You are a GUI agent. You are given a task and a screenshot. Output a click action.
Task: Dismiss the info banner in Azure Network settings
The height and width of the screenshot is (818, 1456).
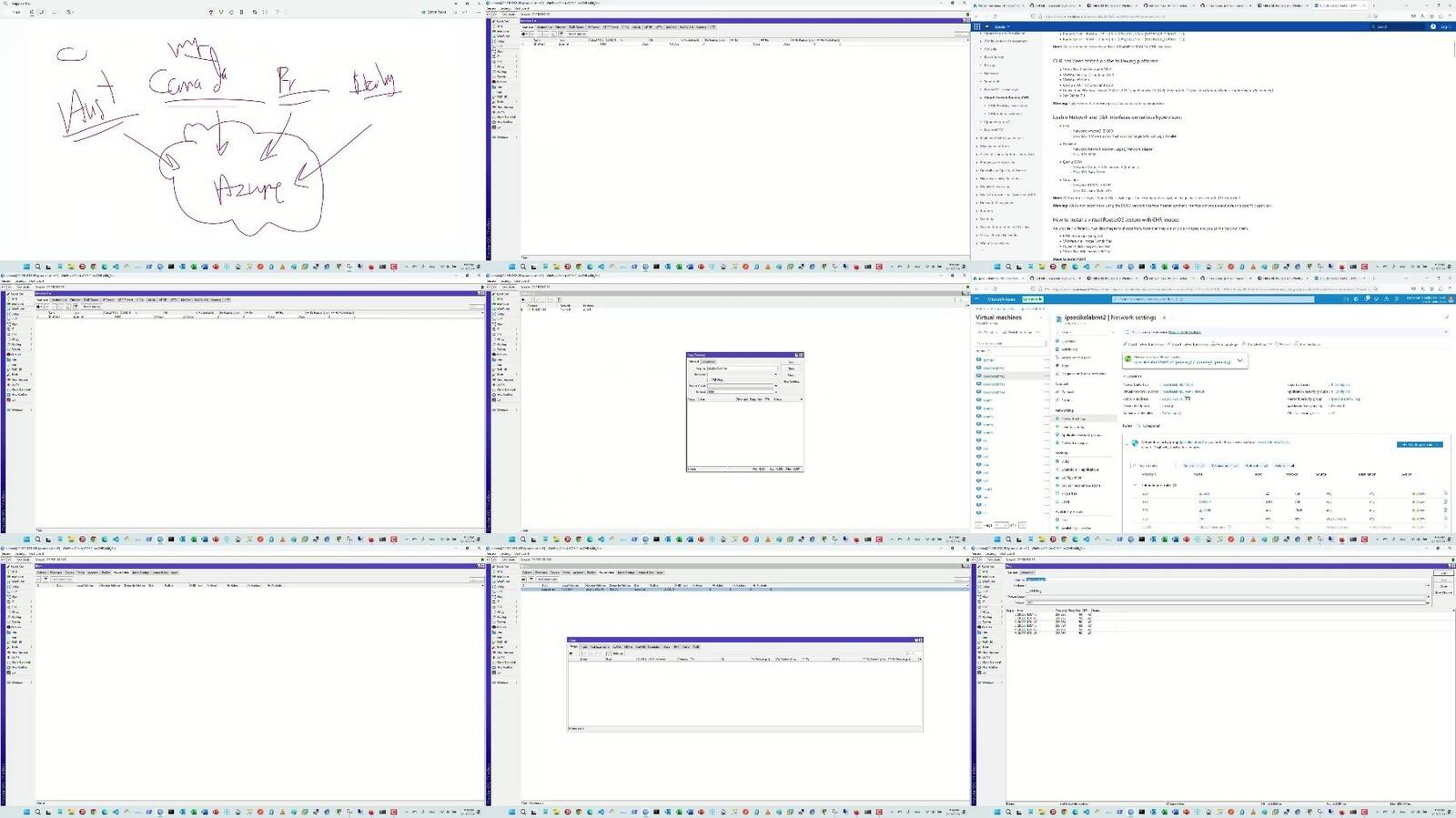[x=1447, y=333]
